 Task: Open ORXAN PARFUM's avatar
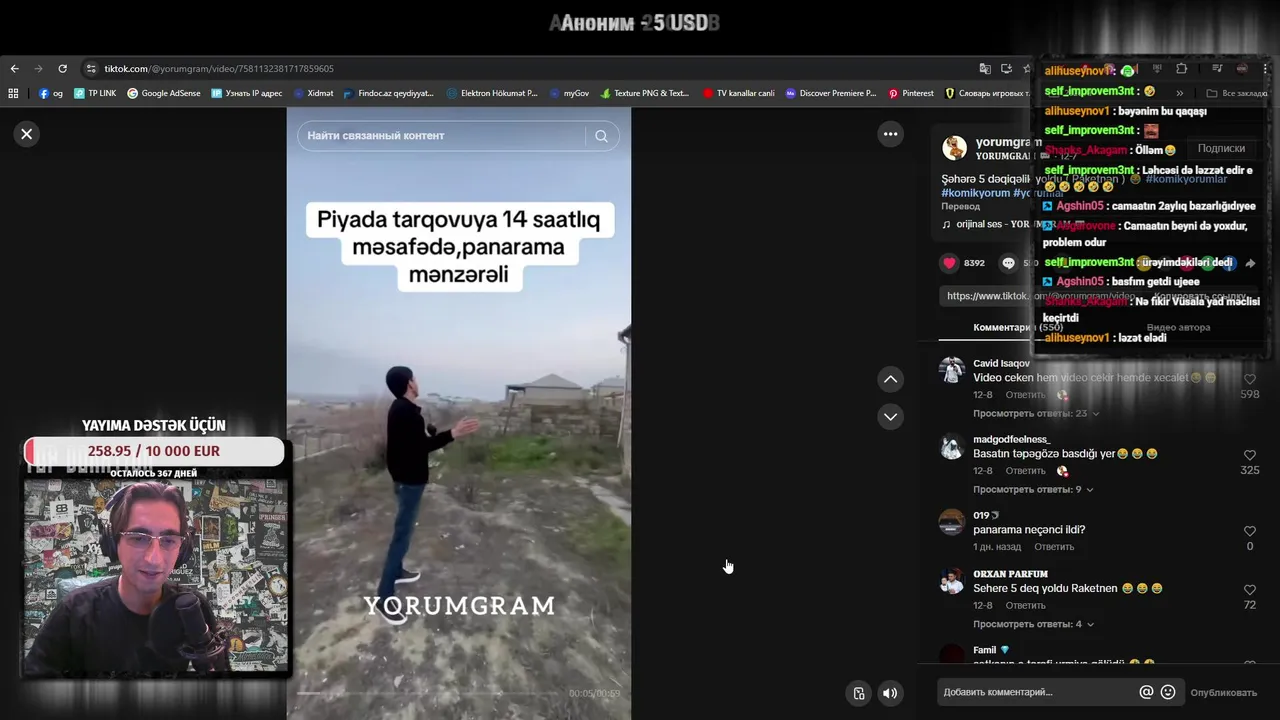952,581
